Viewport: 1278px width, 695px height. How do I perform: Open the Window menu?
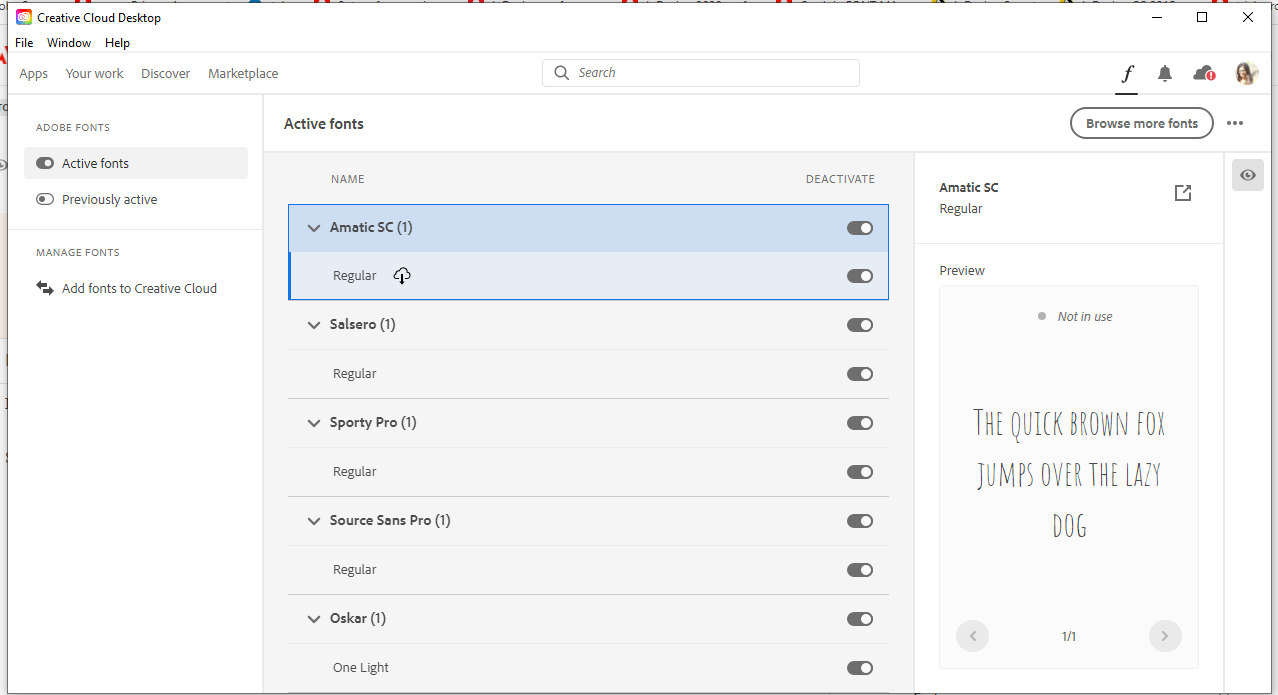(69, 43)
